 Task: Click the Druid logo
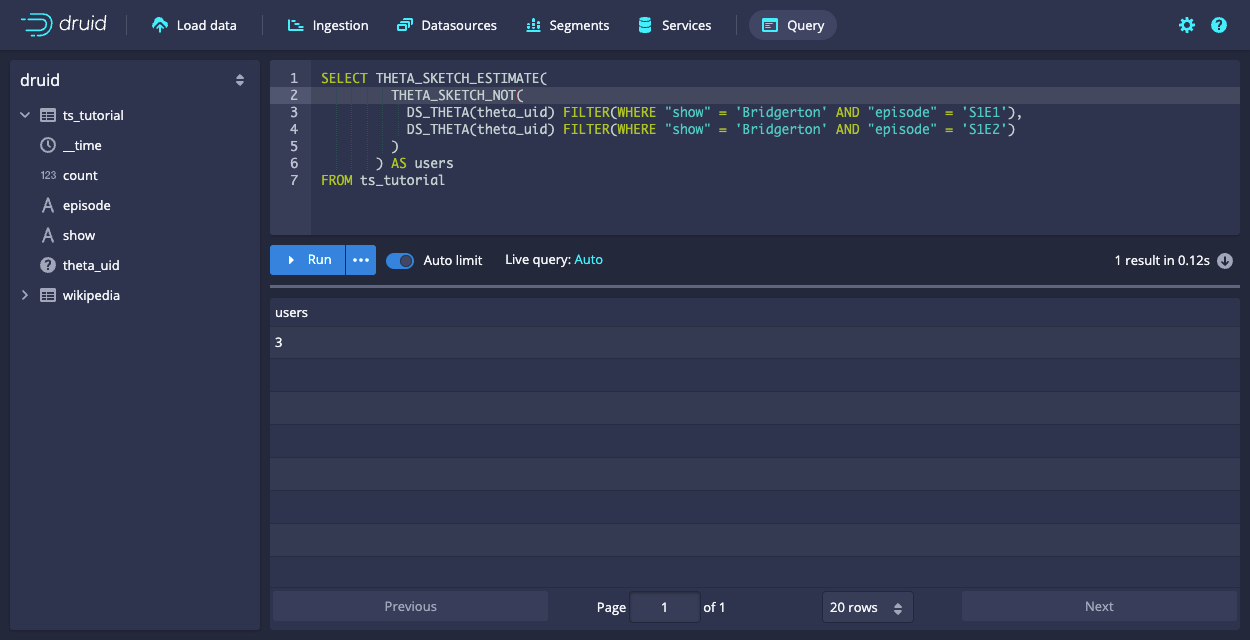[x=60, y=24]
